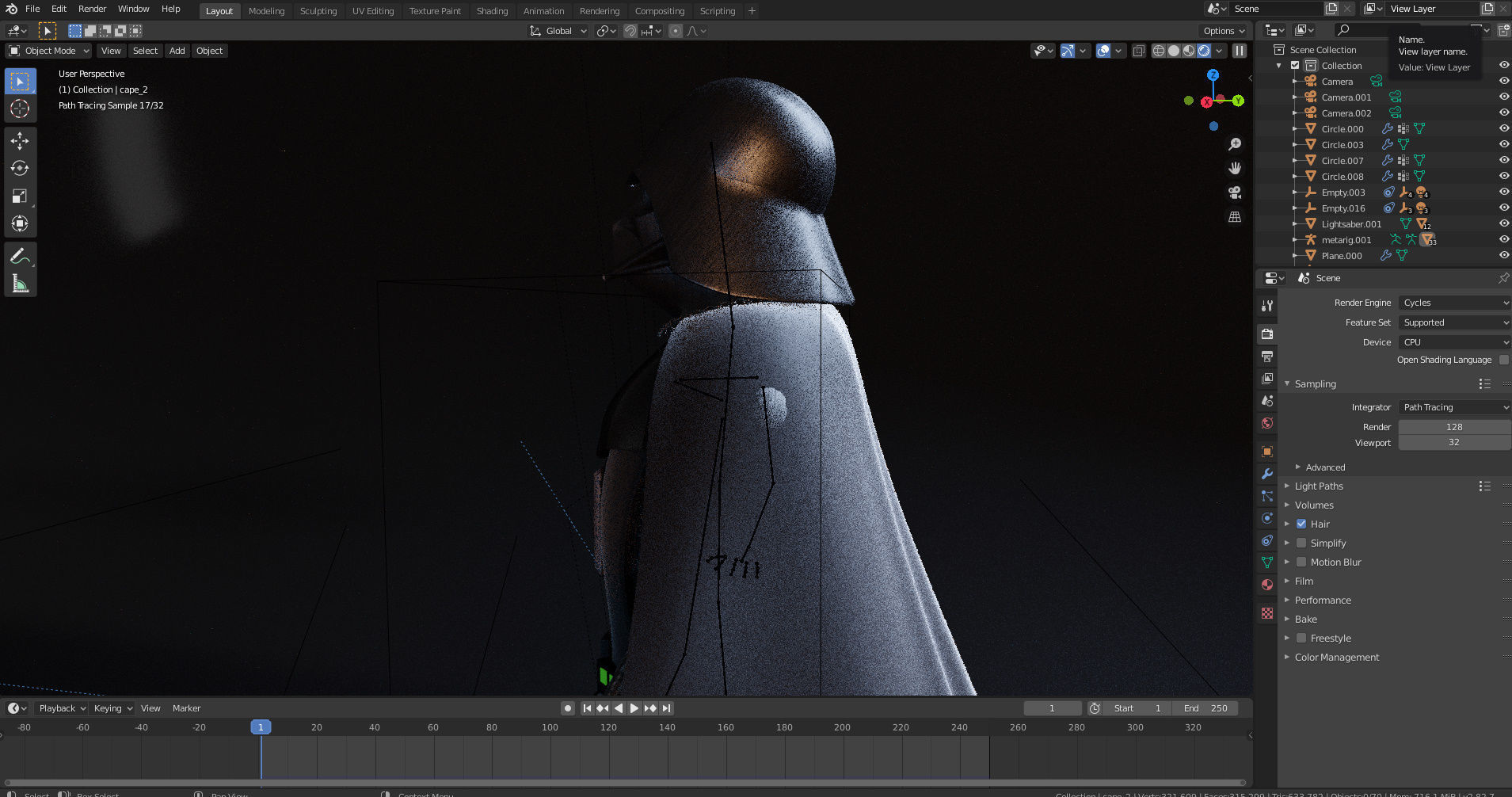Open the Device CPU dropdown

pyautogui.click(x=1454, y=342)
